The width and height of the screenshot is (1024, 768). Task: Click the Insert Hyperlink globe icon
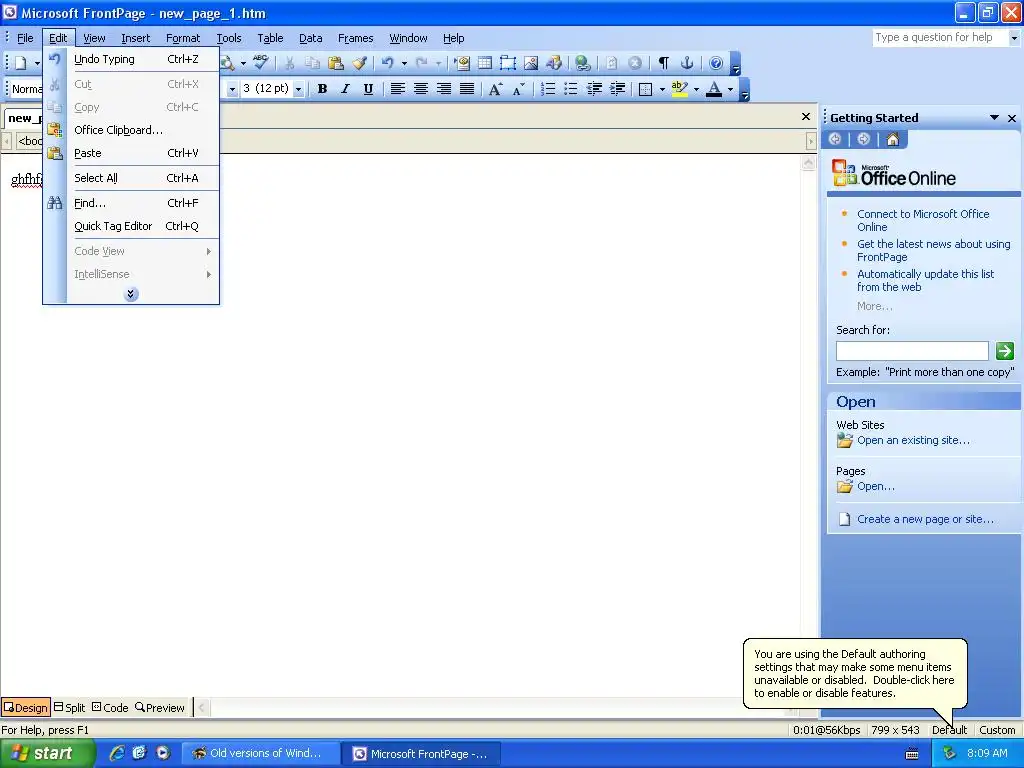(583, 63)
